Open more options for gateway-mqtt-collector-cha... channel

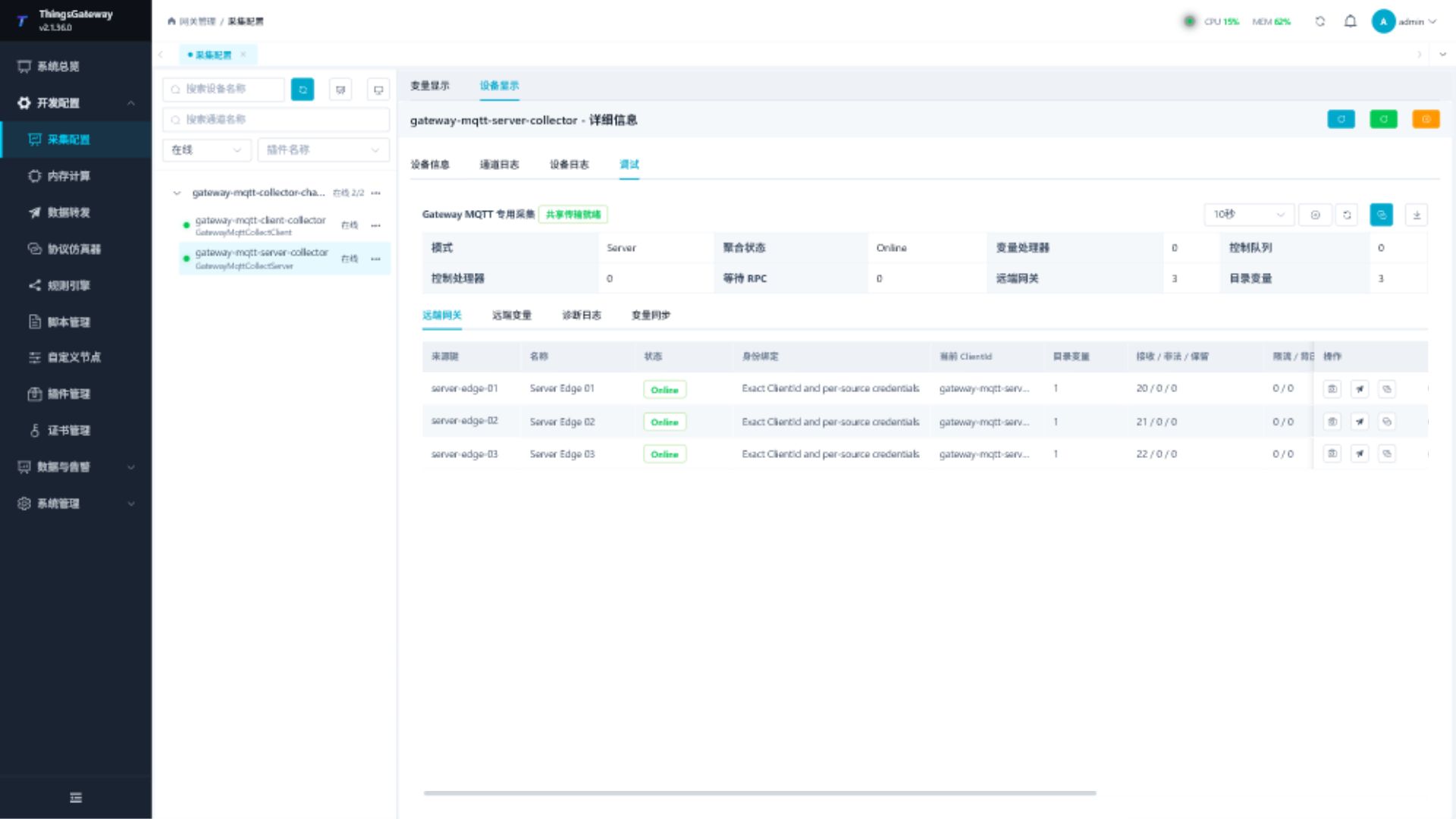(x=375, y=193)
